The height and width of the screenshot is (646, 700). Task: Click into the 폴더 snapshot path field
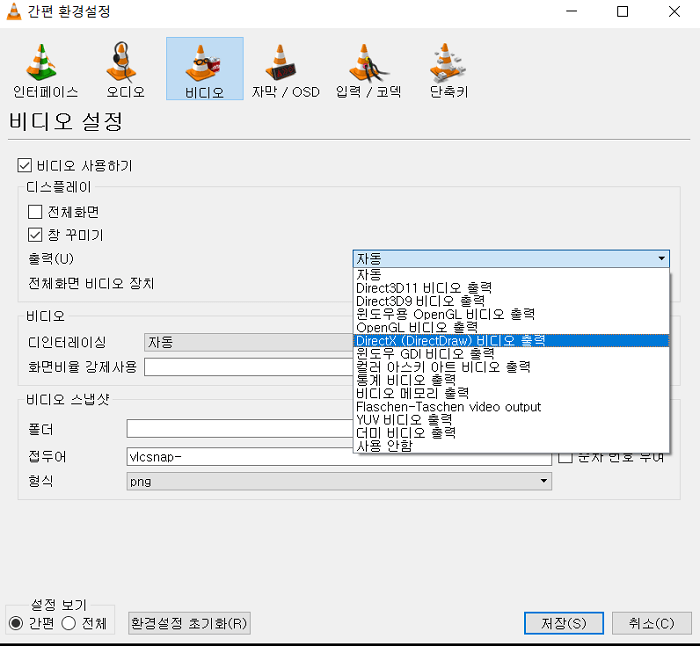coord(240,429)
